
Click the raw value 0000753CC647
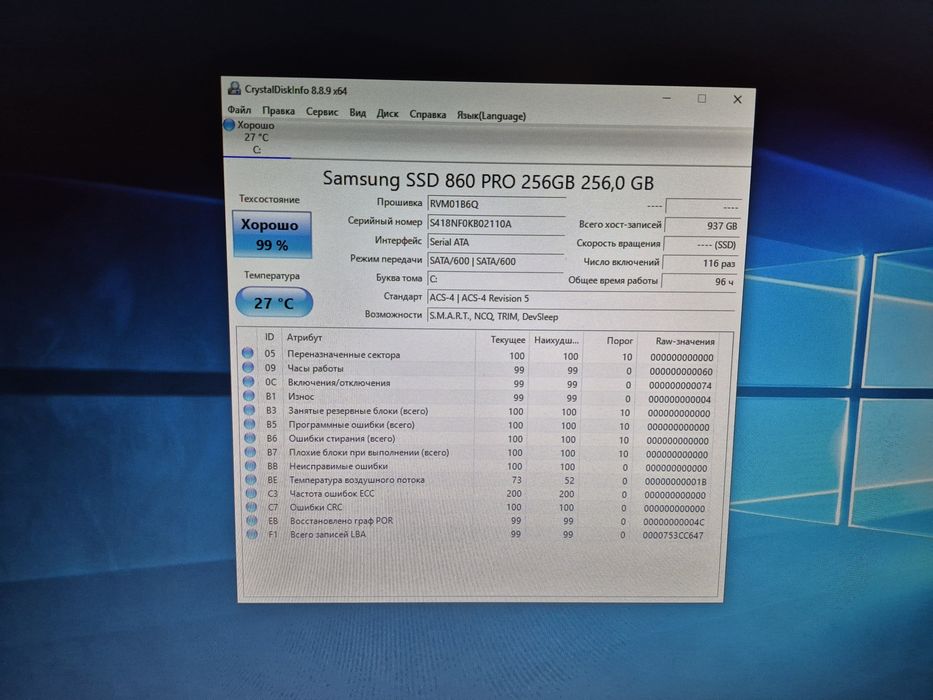click(672, 535)
